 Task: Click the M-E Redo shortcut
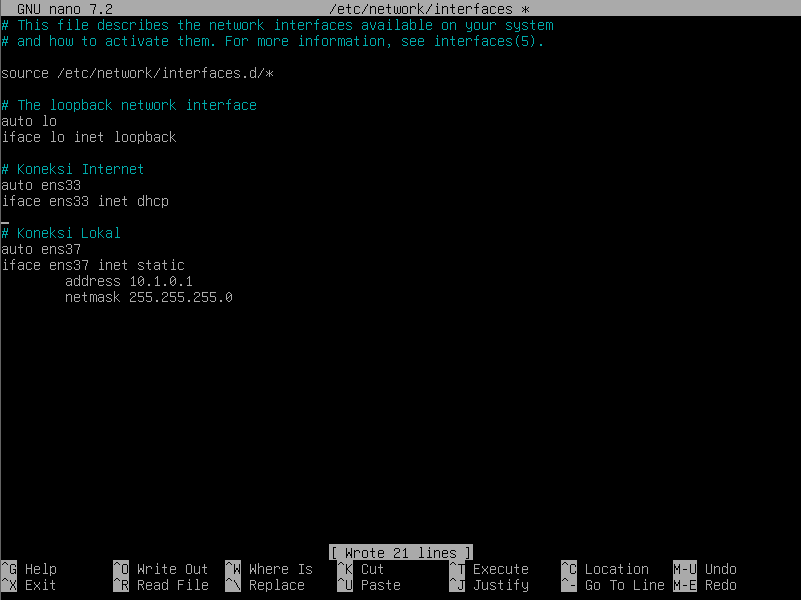(x=705, y=585)
